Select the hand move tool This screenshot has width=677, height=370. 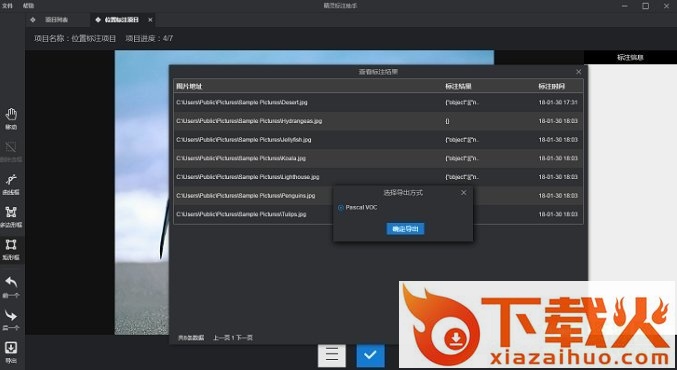click(x=11, y=119)
